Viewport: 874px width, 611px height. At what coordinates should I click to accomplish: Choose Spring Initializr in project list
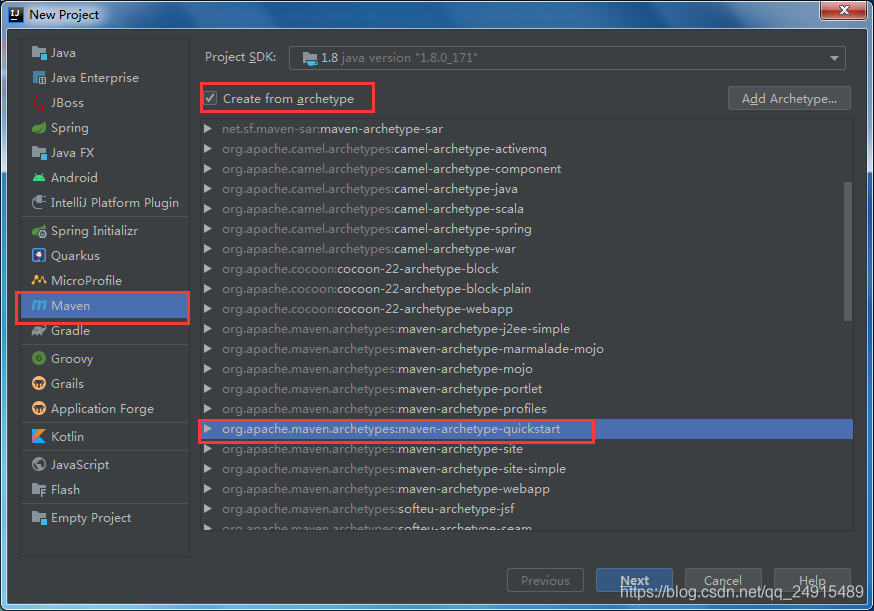tap(105, 231)
